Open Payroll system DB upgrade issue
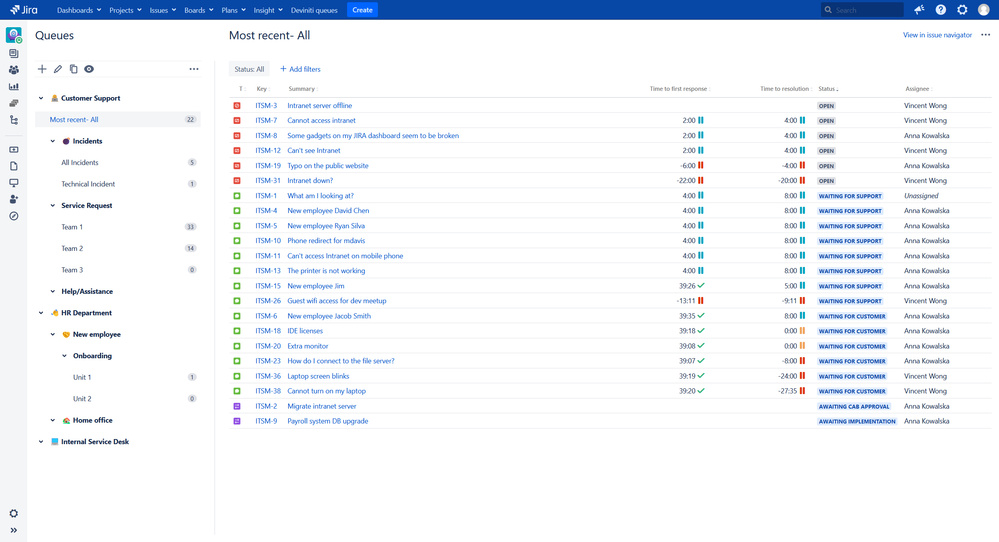Image resolution: width=999 pixels, height=542 pixels. [327, 421]
